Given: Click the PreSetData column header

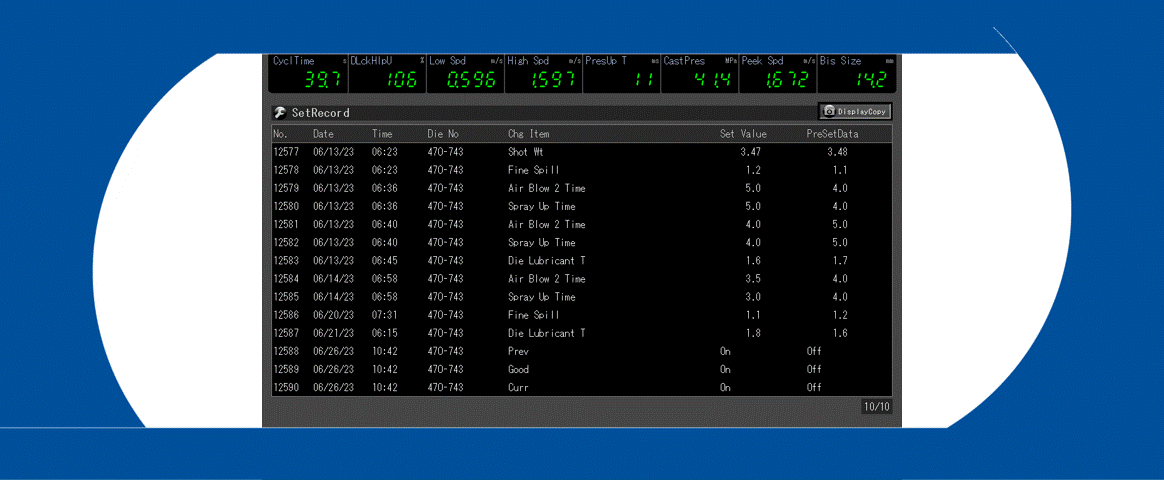Looking at the screenshot, I should [x=832, y=134].
